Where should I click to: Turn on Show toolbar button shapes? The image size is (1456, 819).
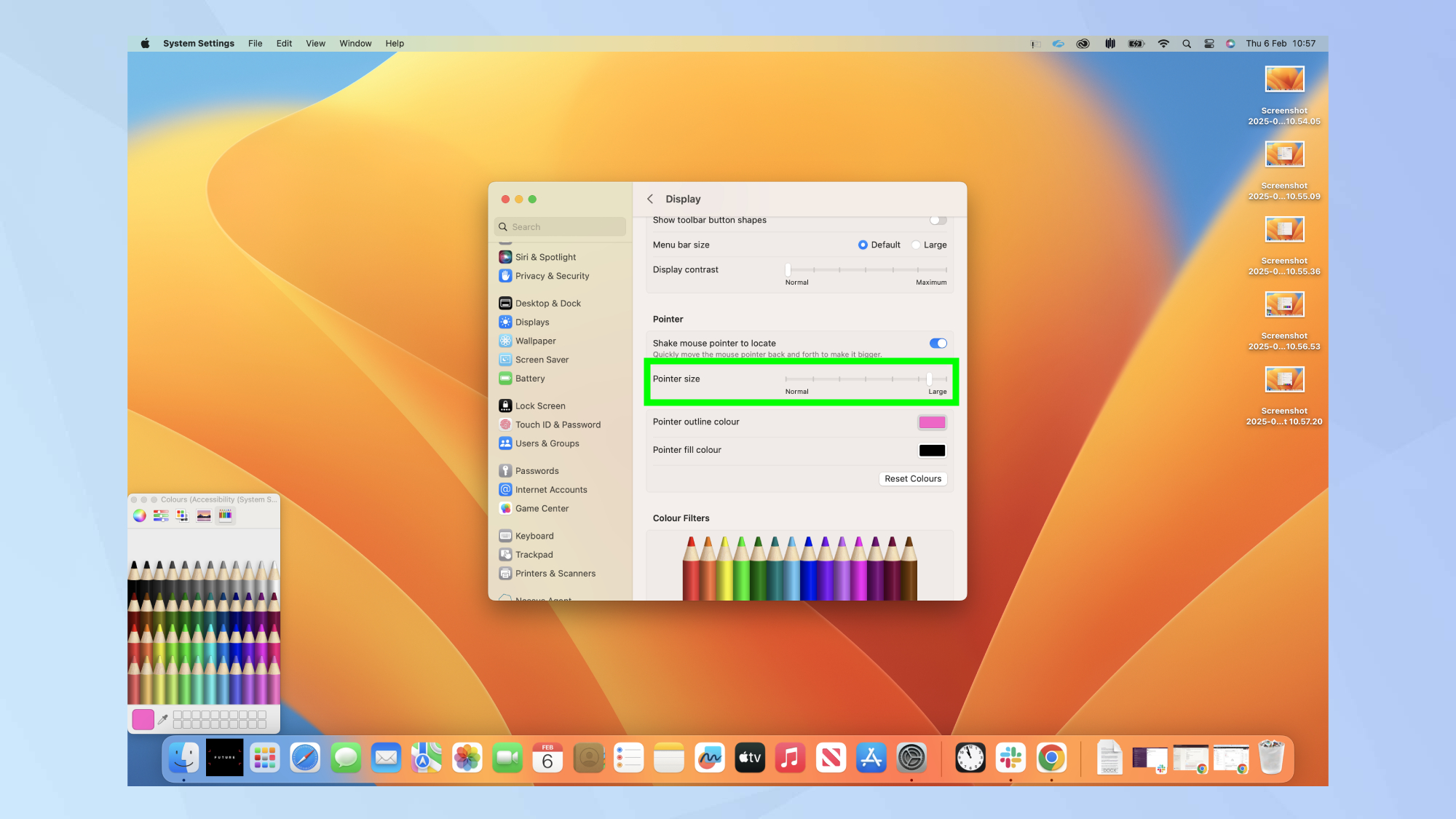[x=938, y=220]
